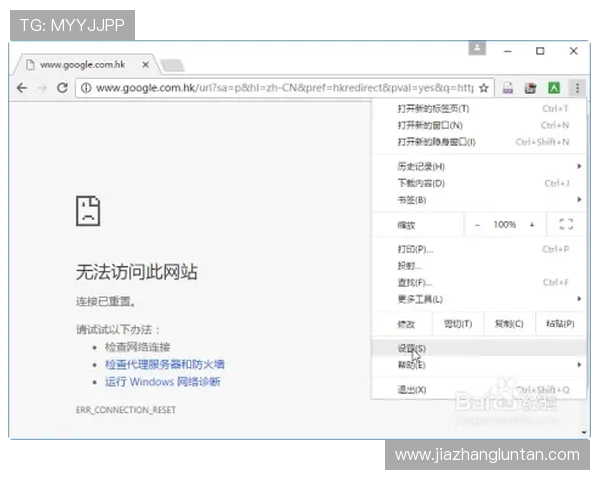
Task: Click the ERR_CONNECTION_RESET text
Action: (126, 410)
